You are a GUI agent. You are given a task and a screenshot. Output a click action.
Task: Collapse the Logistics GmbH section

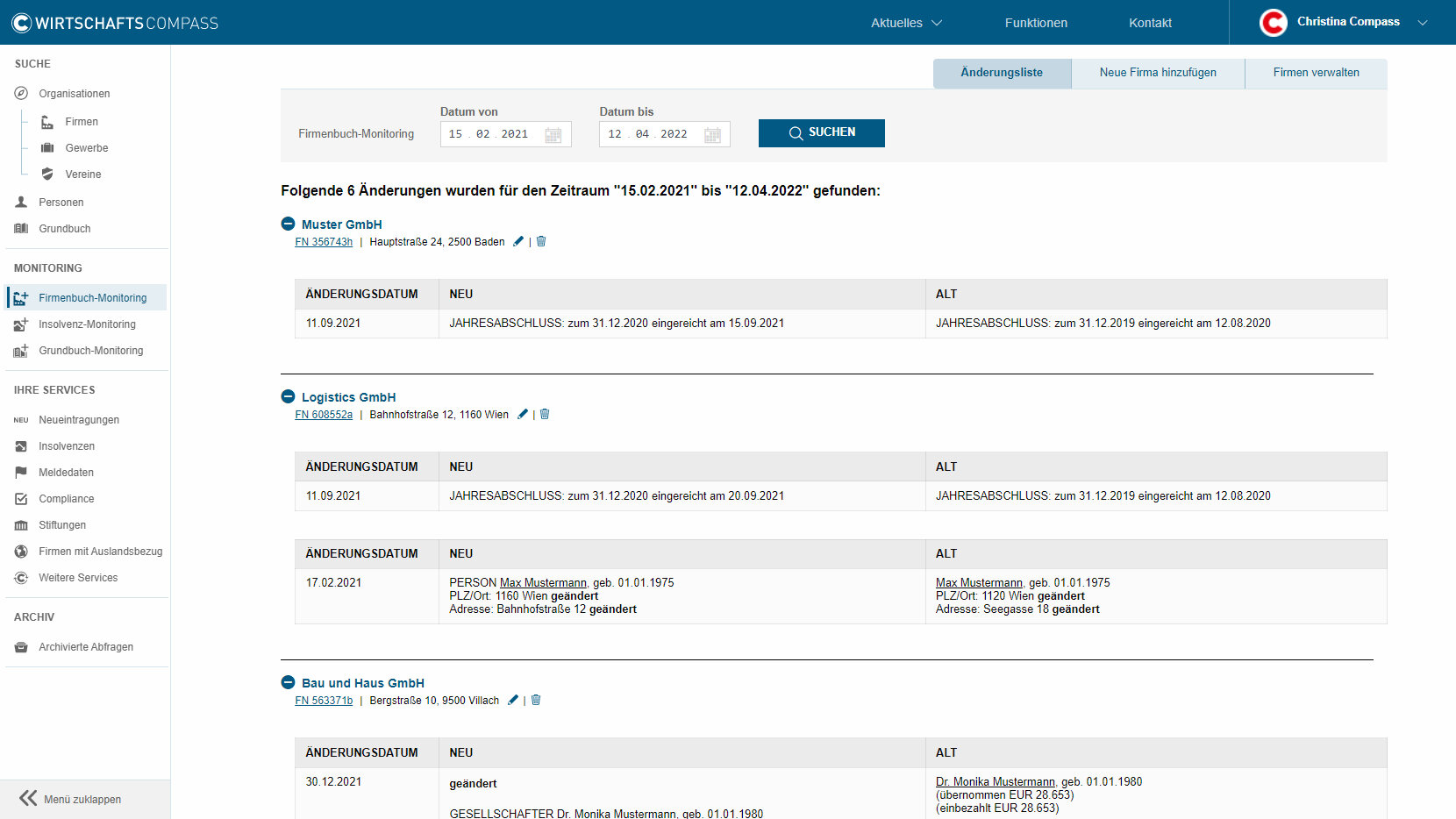tap(288, 397)
